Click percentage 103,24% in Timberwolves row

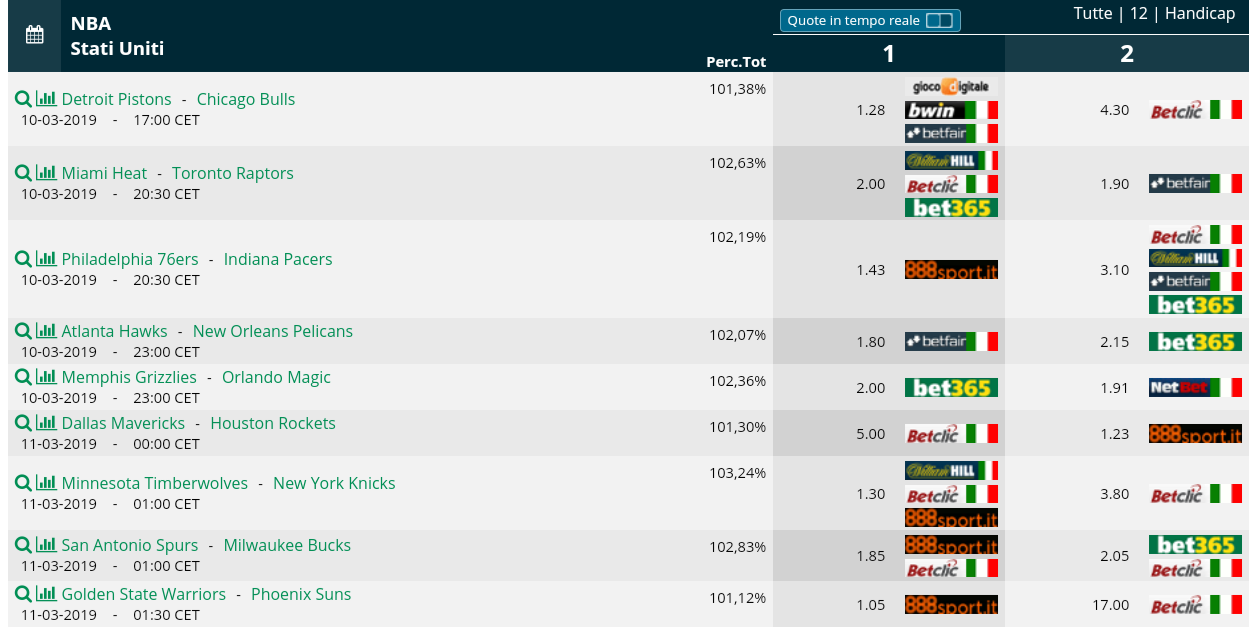tap(738, 473)
